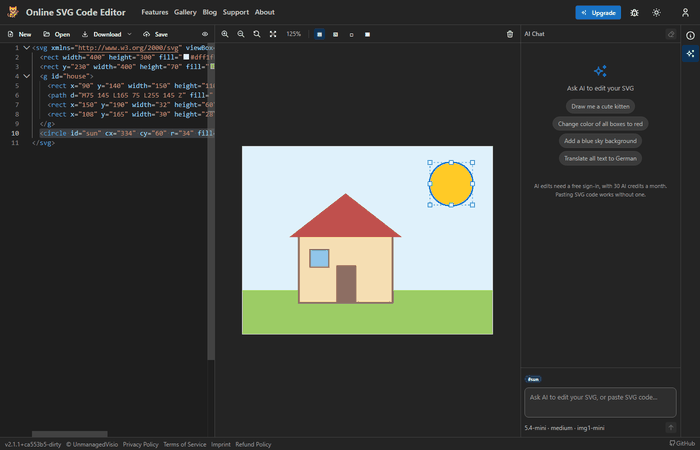Click the horizontal scrollbar of code editor
Screen dimensions: 700x450
click(69, 433)
